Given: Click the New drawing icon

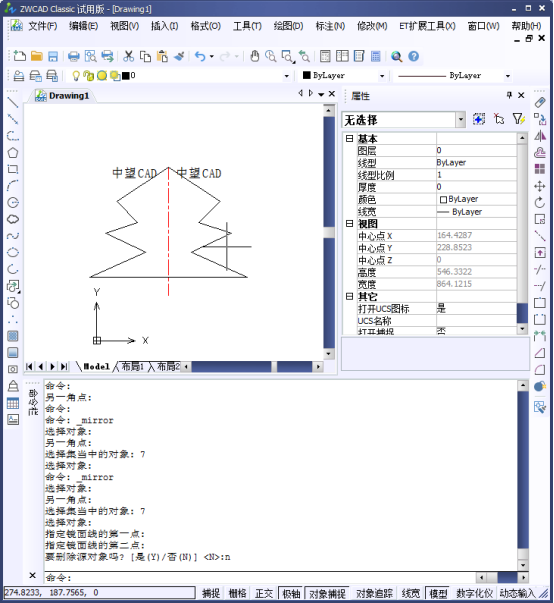Looking at the screenshot, I should coord(19,56).
